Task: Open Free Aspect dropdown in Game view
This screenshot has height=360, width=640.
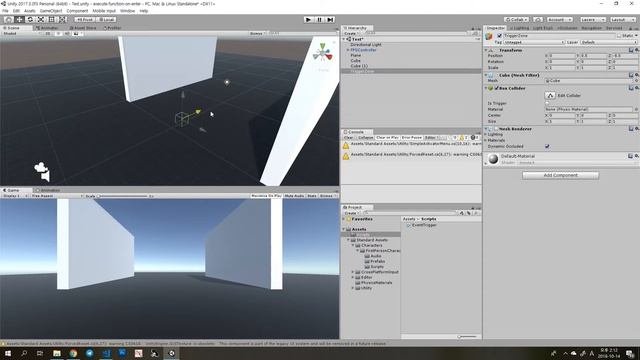Action: click(x=56, y=196)
